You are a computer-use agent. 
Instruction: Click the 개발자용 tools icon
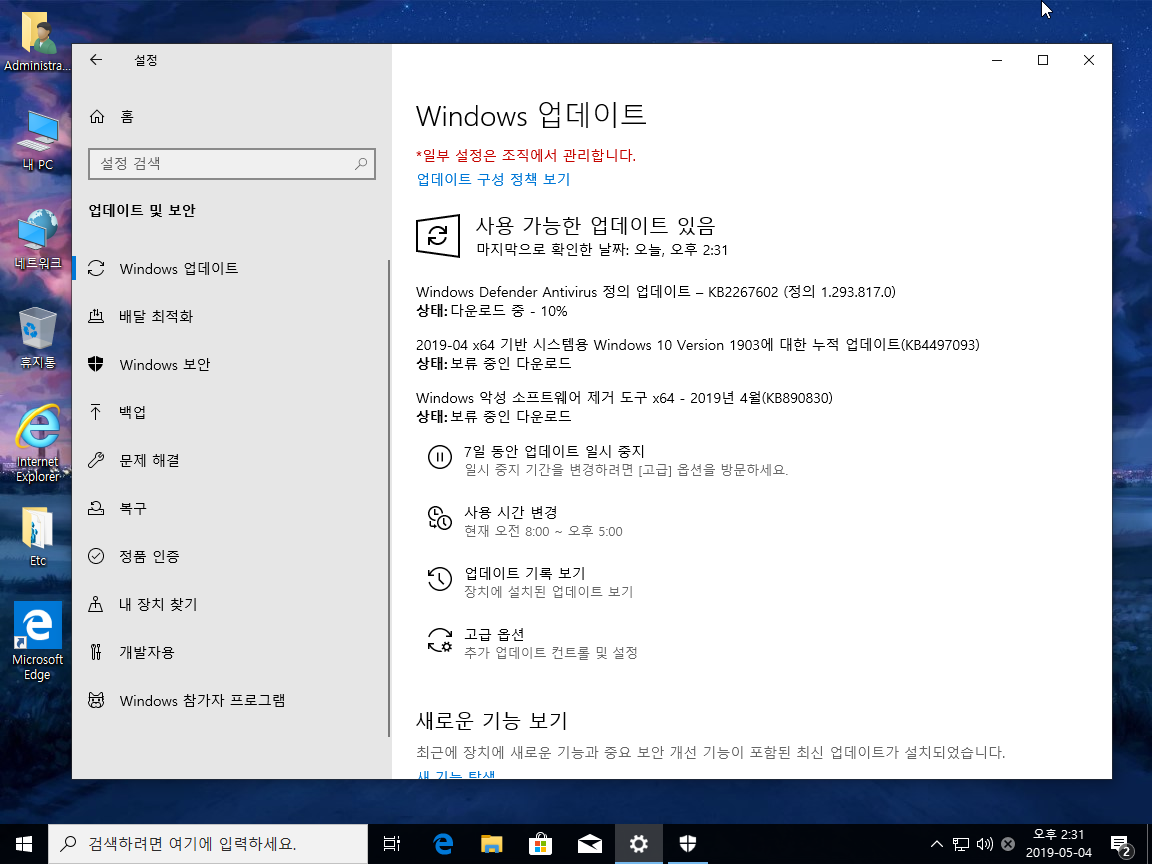click(96, 652)
